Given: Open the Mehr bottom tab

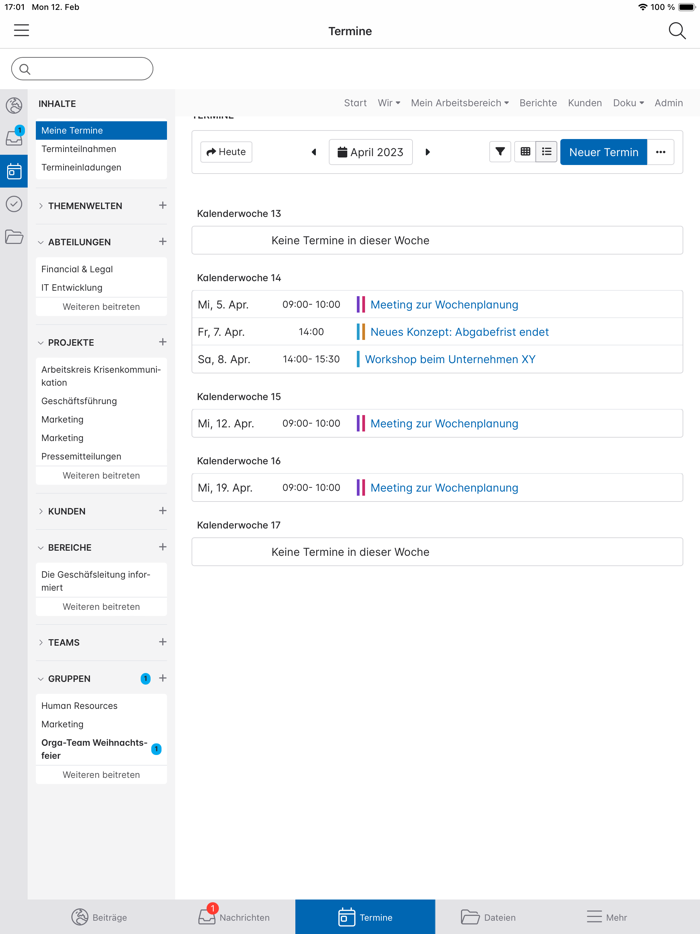Looking at the screenshot, I should tap(606, 917).
